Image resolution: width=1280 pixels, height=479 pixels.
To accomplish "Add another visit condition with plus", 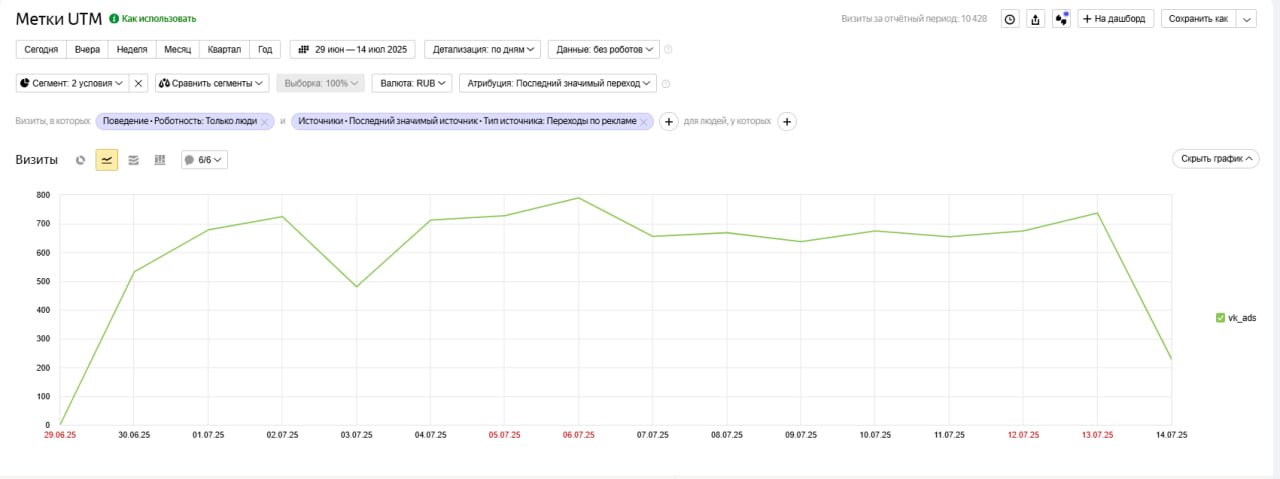I will click(669, 121).
